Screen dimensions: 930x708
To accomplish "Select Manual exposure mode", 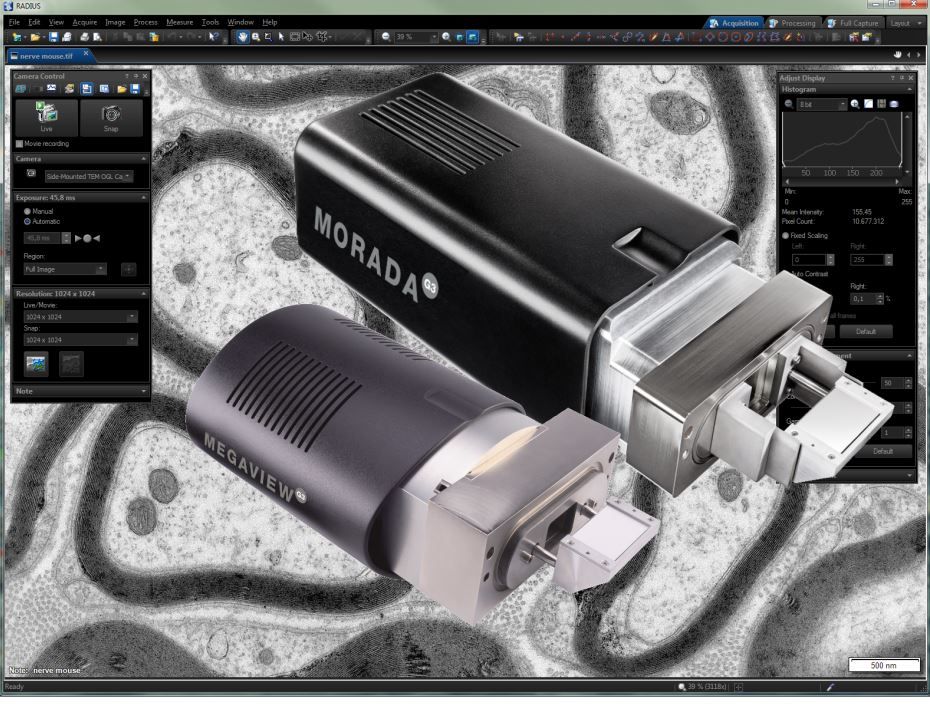I will (27, 211).
